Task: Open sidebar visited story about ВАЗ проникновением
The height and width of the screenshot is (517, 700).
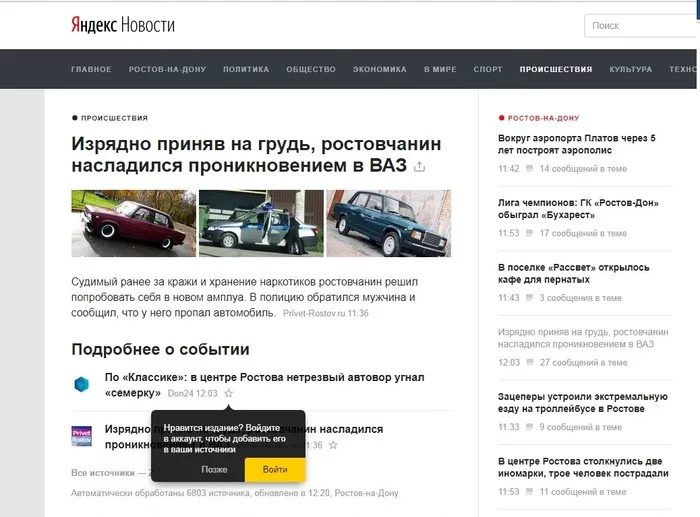Action: pyautogui.click(x=583, y=338)
